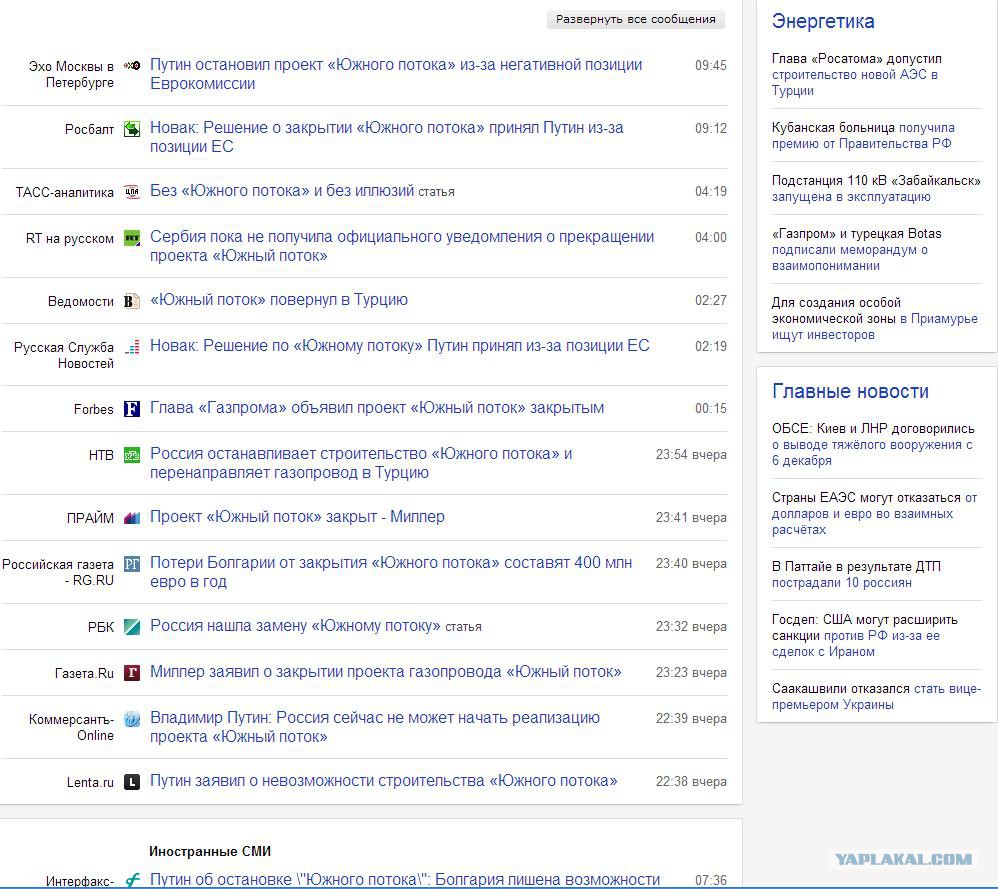Open Подстанция 110 кВ «Забайкальск» story
Viewport: 998px width, 889px height.
876,188
